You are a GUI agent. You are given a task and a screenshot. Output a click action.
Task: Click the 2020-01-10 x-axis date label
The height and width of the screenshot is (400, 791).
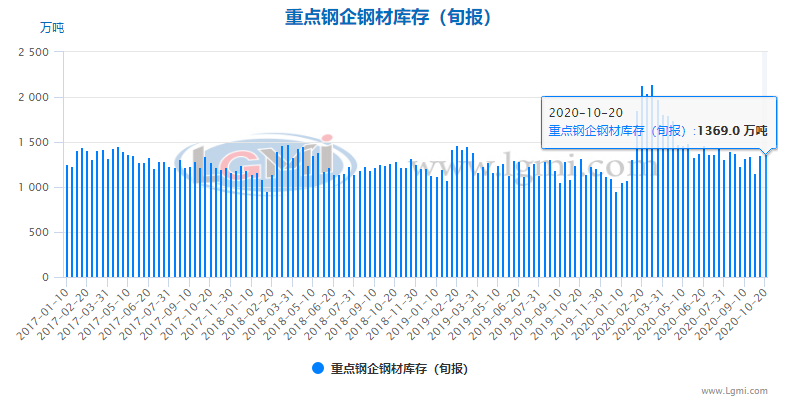tap(596, 313)
